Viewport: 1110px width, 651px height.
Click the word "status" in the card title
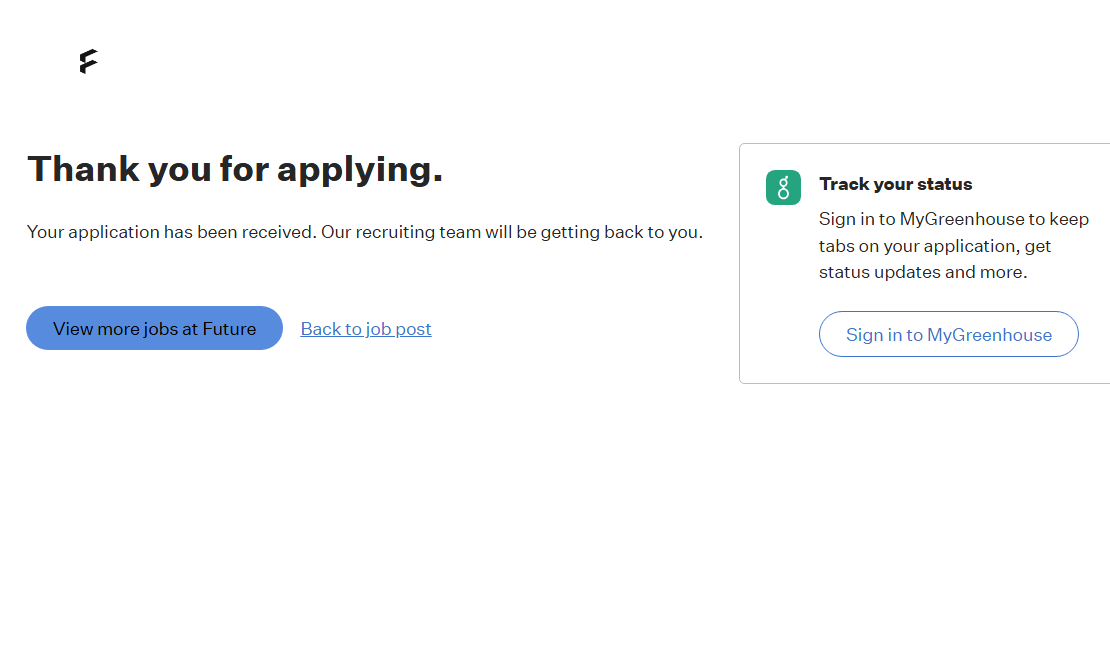(x=945, y=184)
